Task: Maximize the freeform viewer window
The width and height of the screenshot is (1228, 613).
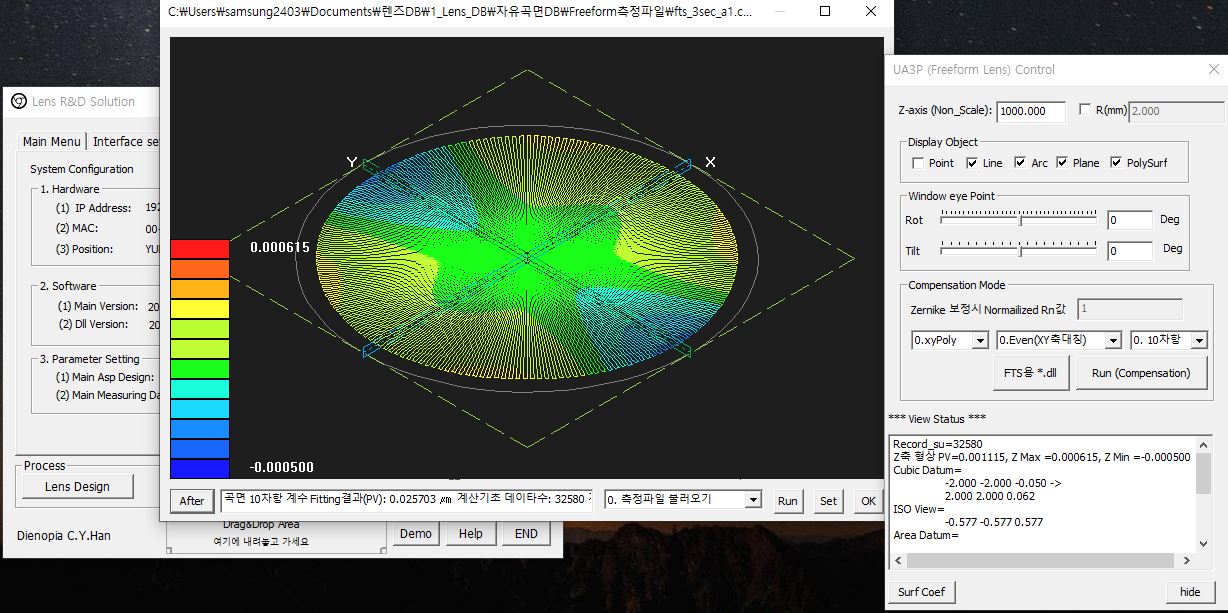Action: click(x=825, y=11)
